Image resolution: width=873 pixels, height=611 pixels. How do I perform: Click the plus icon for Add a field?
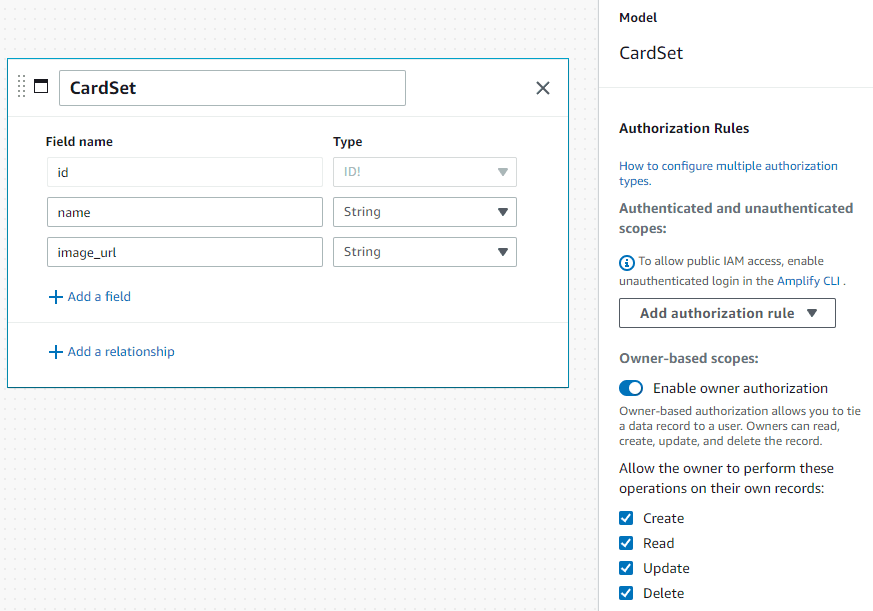pyautogui.click(x=55, y=297)
